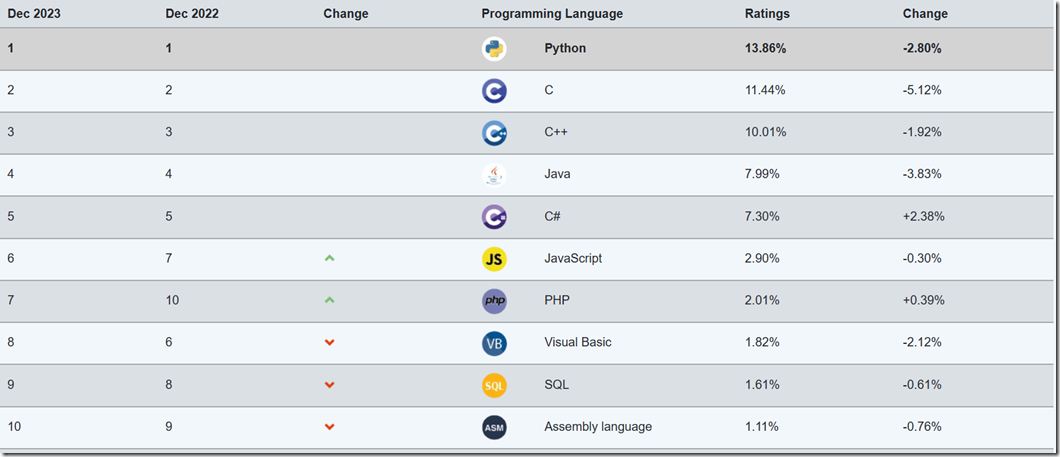The image size is (1060, 457).
Task: Click the C# logo icon
Action: click(x=494, y=216)
